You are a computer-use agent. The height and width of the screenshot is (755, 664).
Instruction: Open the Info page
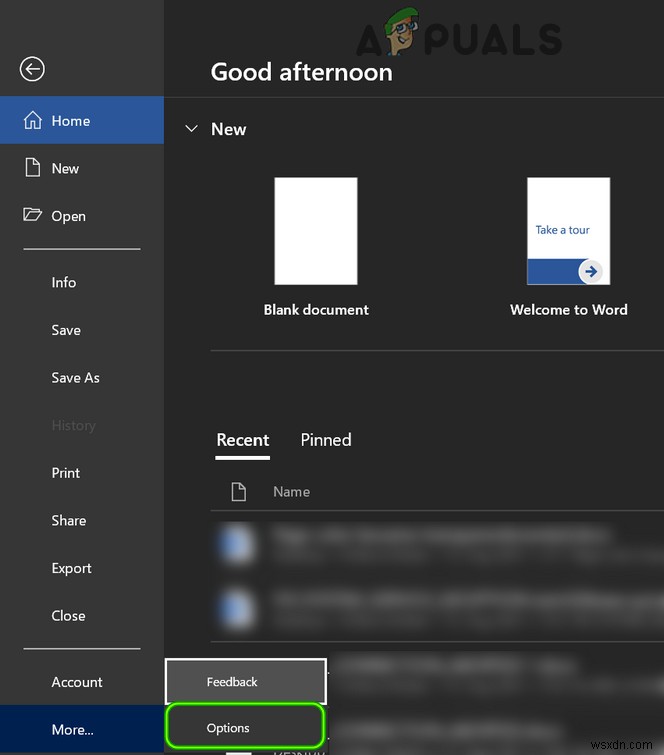(82, 282)
